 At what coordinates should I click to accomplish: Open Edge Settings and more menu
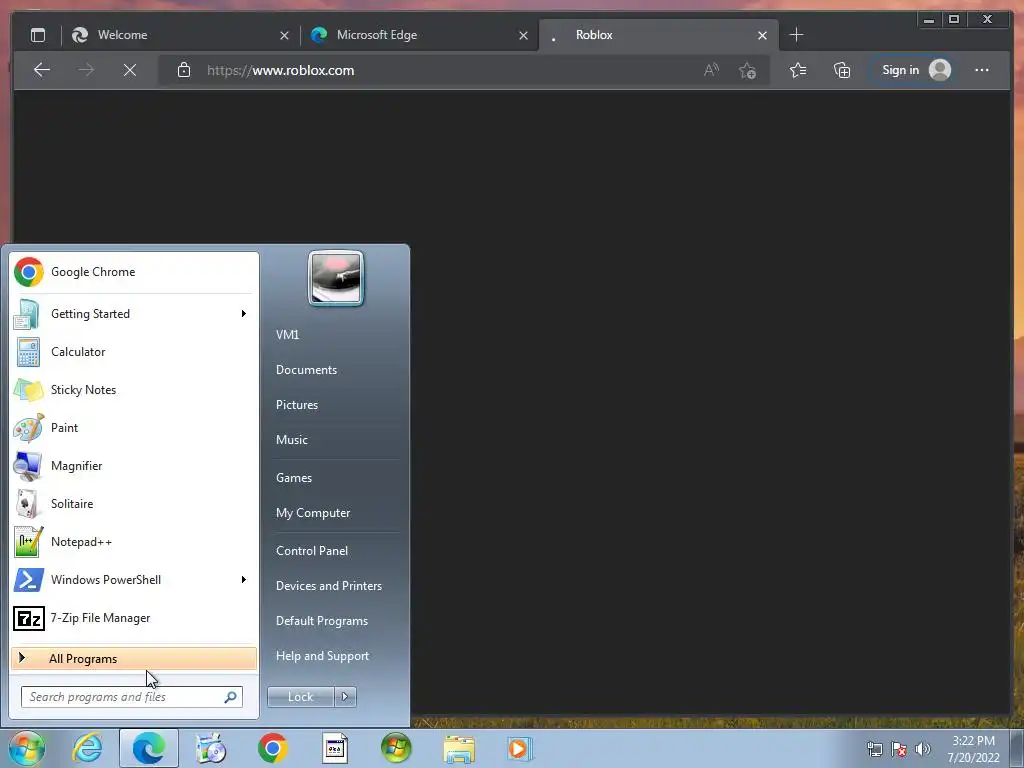tap(982, 70)
